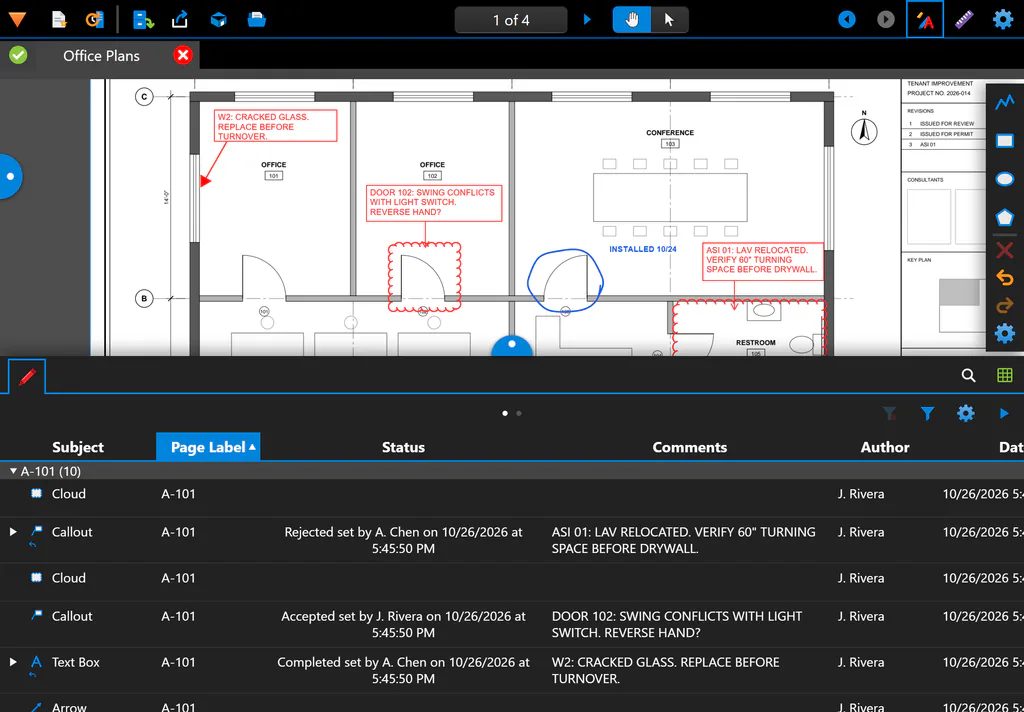Click the green checkmark beside Office Plans

click(18, 56)
